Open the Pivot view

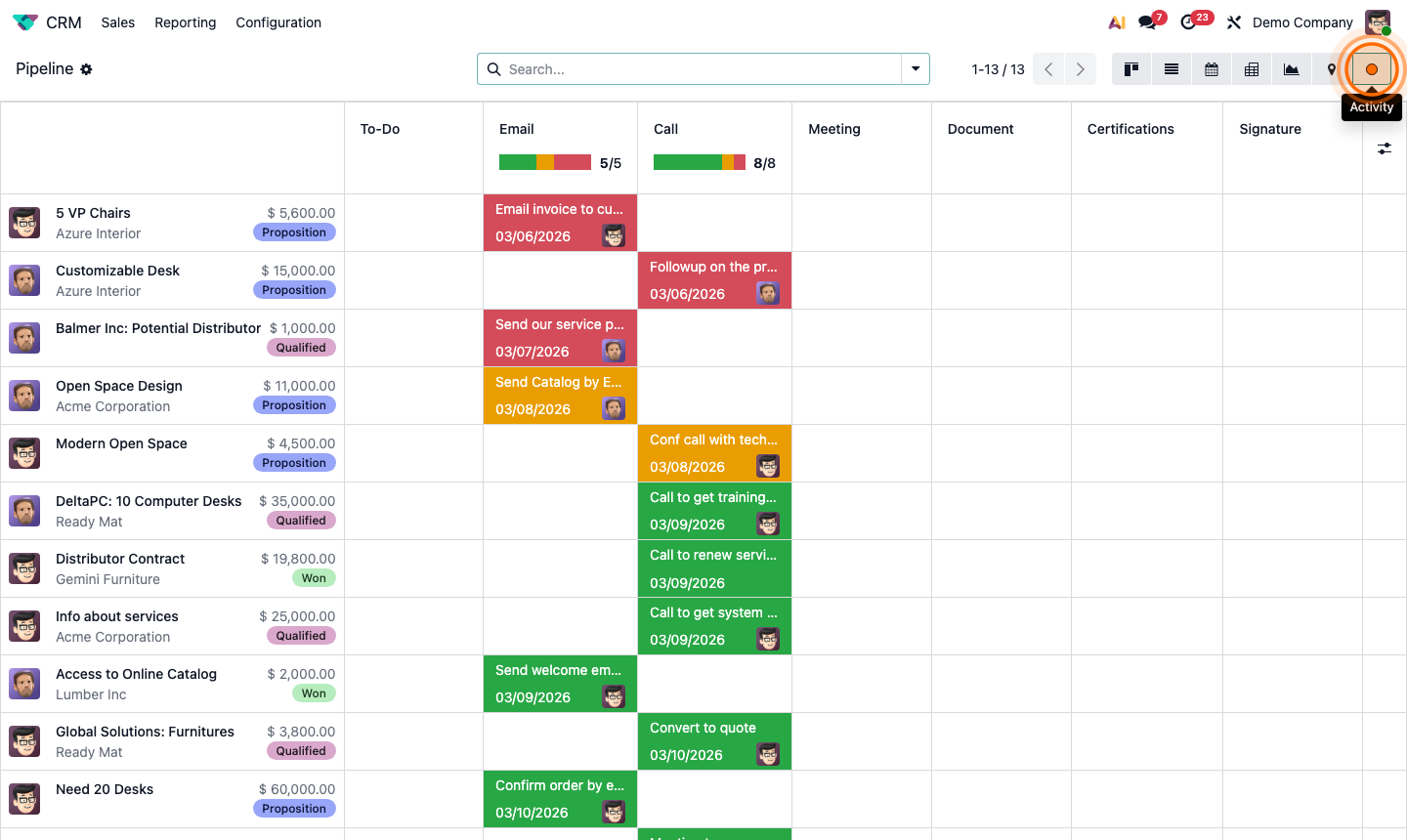[x=1251, y=68]
